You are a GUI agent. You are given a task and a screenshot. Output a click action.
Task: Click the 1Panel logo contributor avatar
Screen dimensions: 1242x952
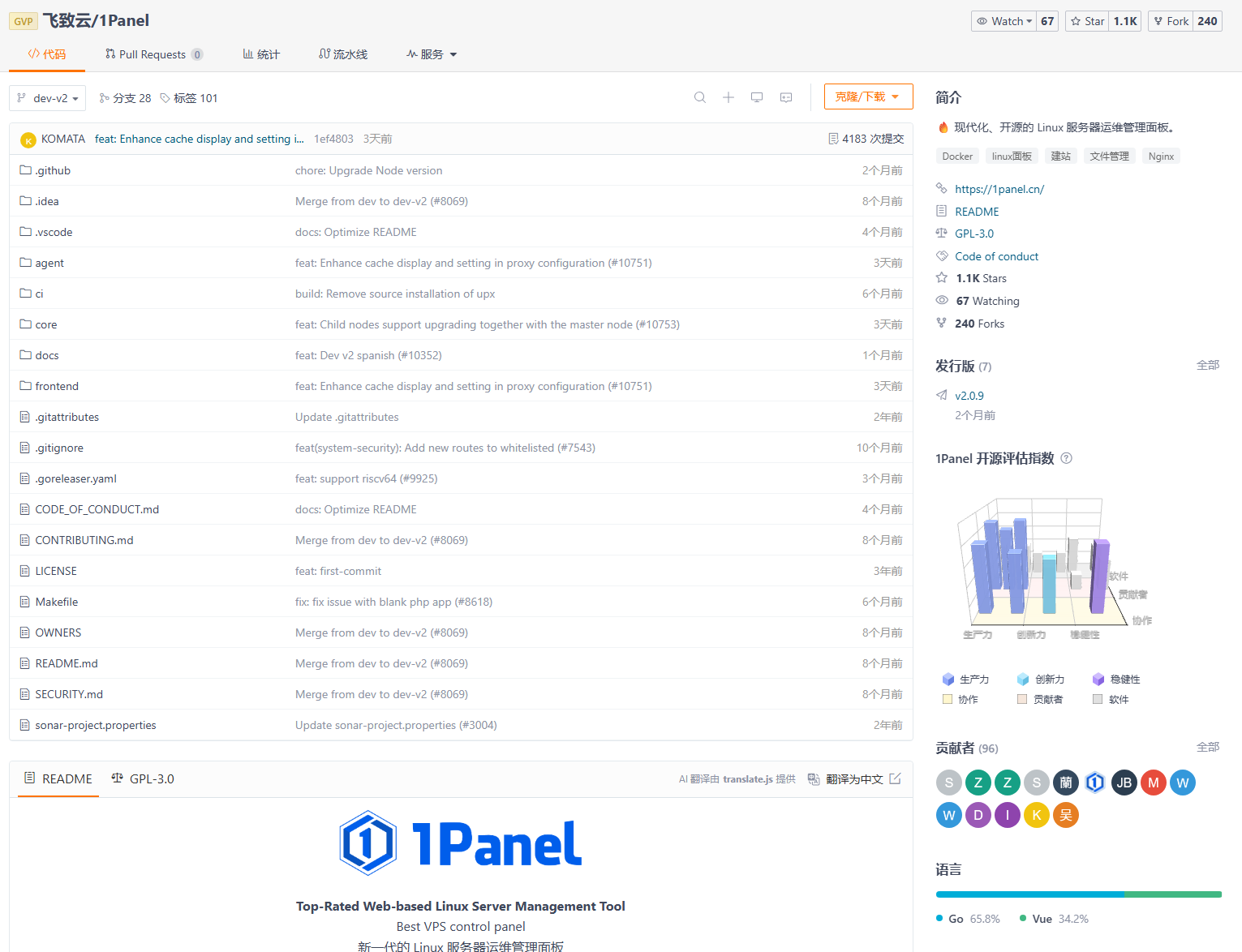click(x=1095, y=783)
